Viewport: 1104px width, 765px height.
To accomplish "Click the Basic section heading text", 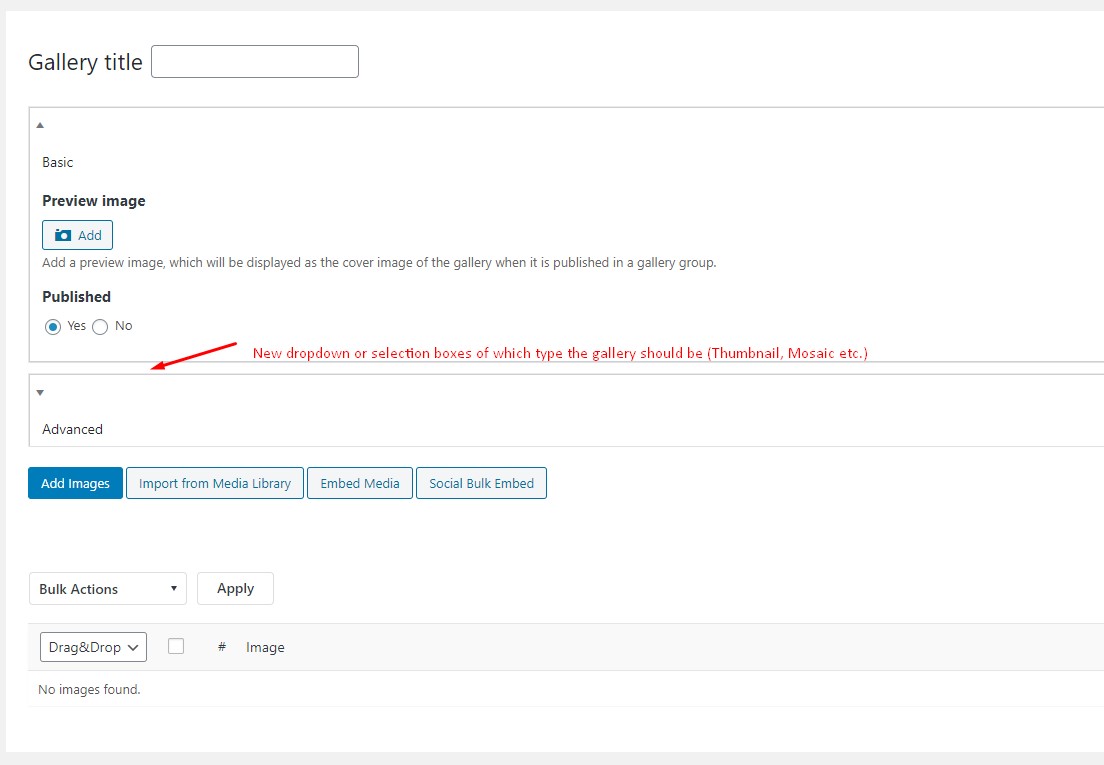I will pyautogui.click(x=58, y=162).
